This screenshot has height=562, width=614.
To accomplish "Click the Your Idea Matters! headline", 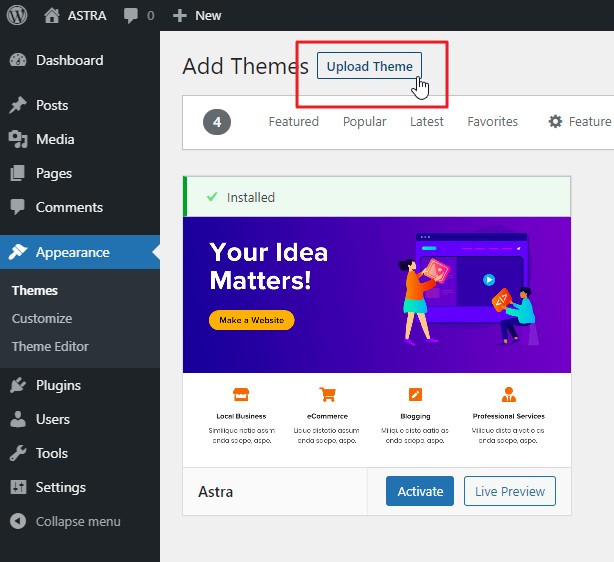I will pyautogui.click(x=269, y=266).
